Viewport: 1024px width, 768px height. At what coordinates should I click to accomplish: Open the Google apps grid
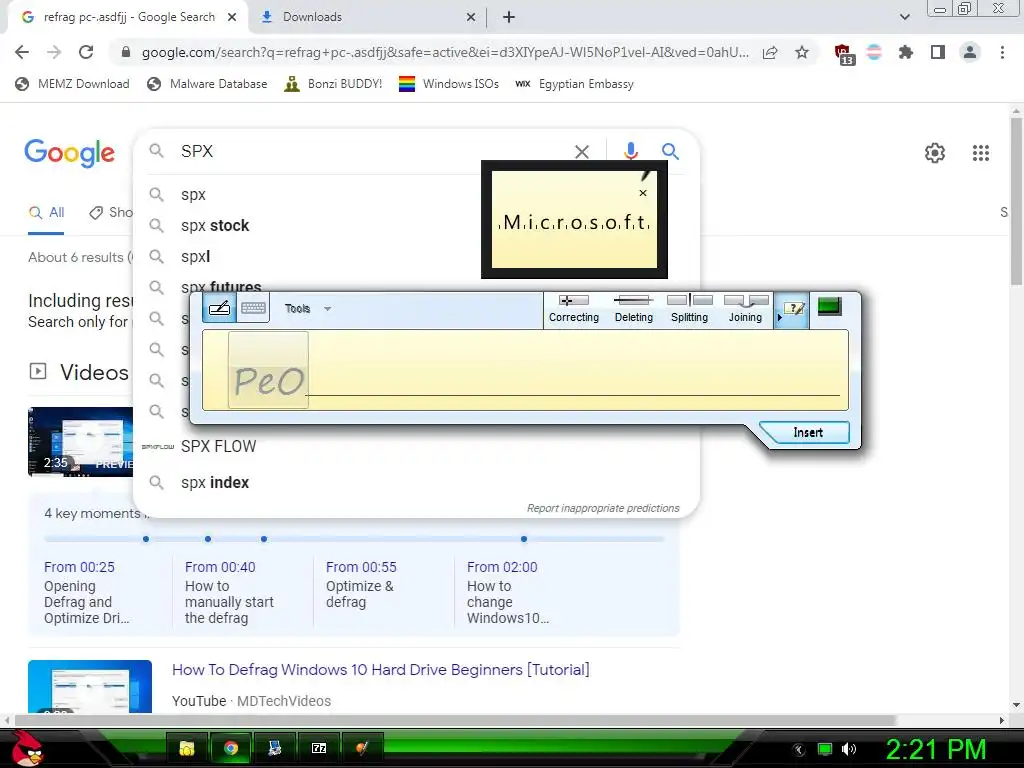click(x=980, y=153)
